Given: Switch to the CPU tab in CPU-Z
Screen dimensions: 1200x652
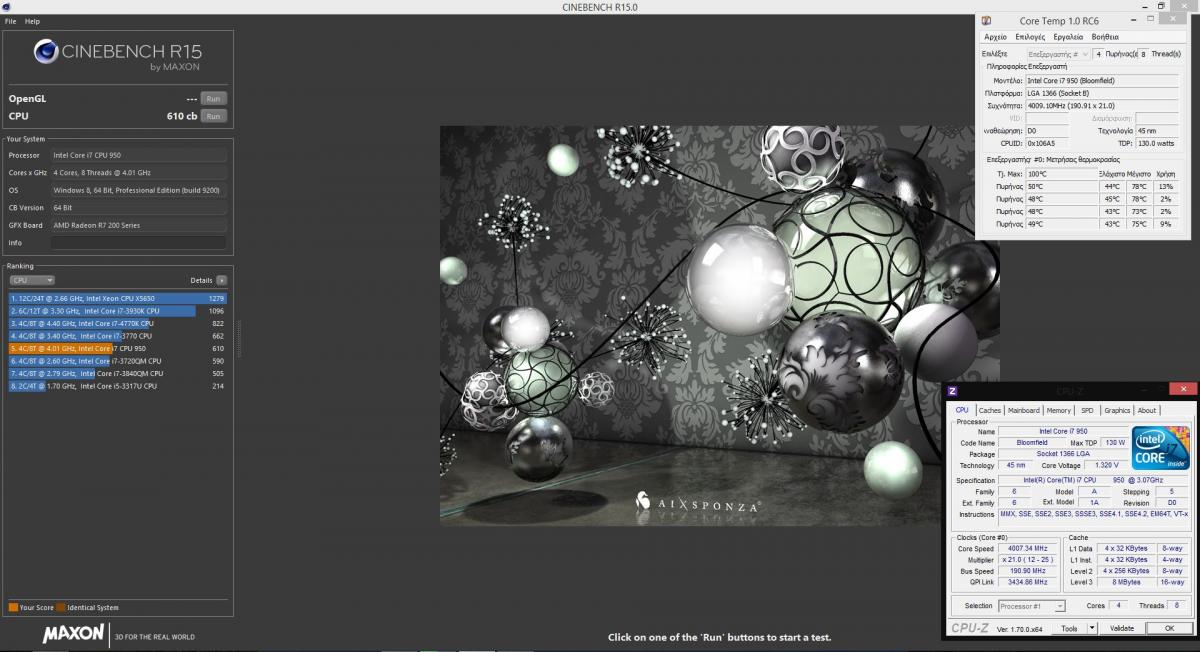Looking at the screenshot, I should pos(962,410).
